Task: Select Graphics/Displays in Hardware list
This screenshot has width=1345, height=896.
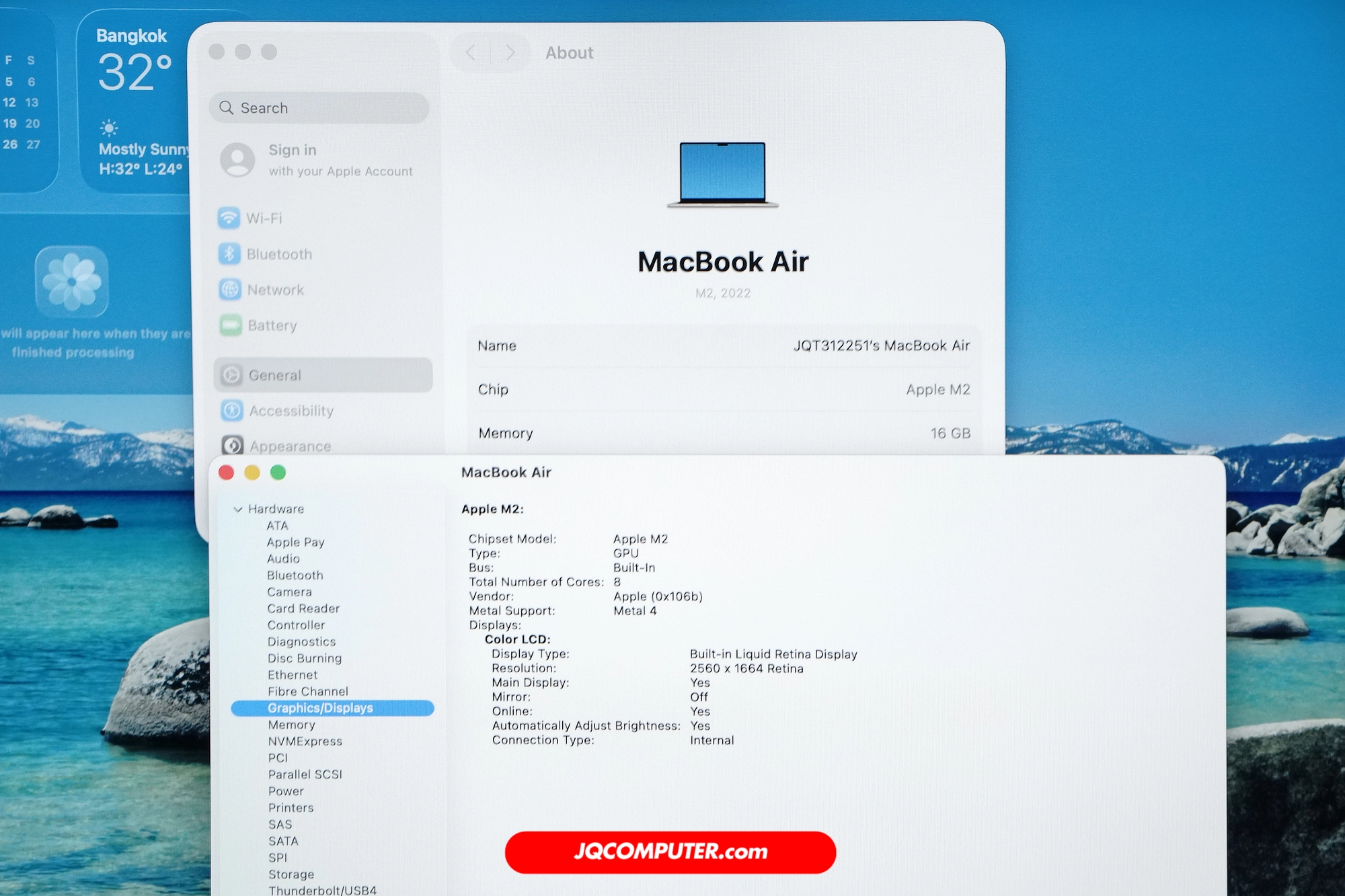Action: click(321, 708)
